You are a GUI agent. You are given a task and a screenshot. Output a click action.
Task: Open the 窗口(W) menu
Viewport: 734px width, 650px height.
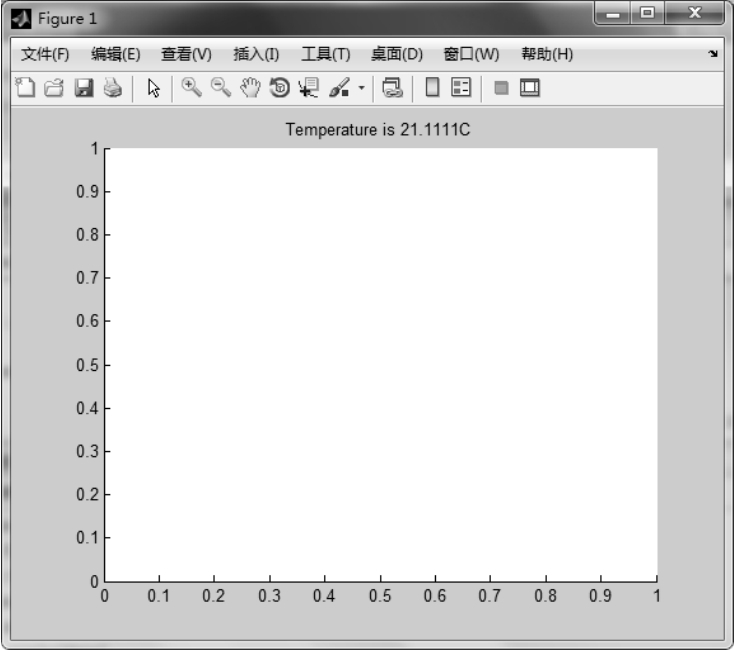(x=471, y=54)
